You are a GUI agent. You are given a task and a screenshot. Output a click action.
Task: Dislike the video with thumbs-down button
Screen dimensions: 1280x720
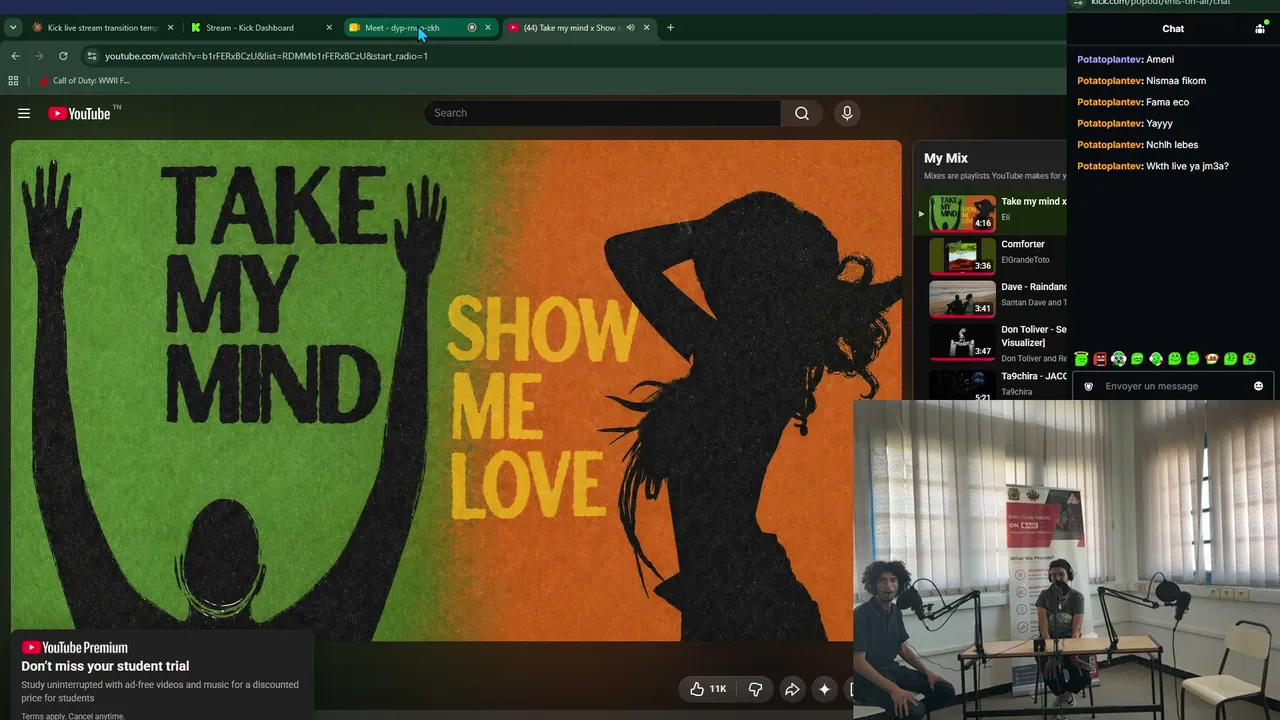pyautogui.click(x=756, y=689)
